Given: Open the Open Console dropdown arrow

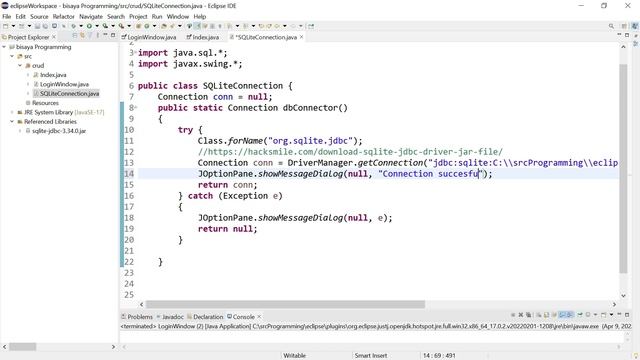Looking at the screenshot, I should pos(611,315).
